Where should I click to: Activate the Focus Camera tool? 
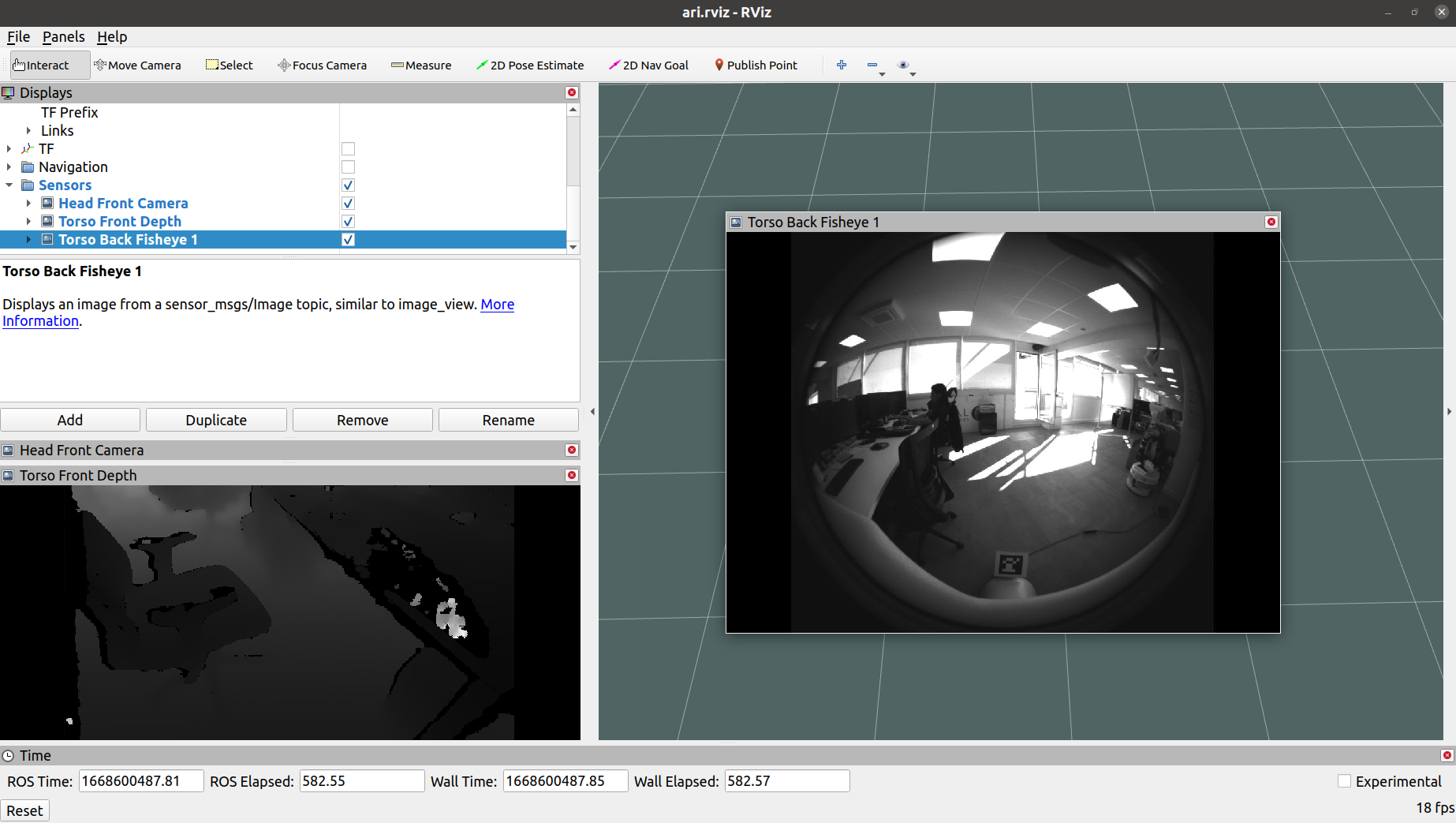[322, 65]
